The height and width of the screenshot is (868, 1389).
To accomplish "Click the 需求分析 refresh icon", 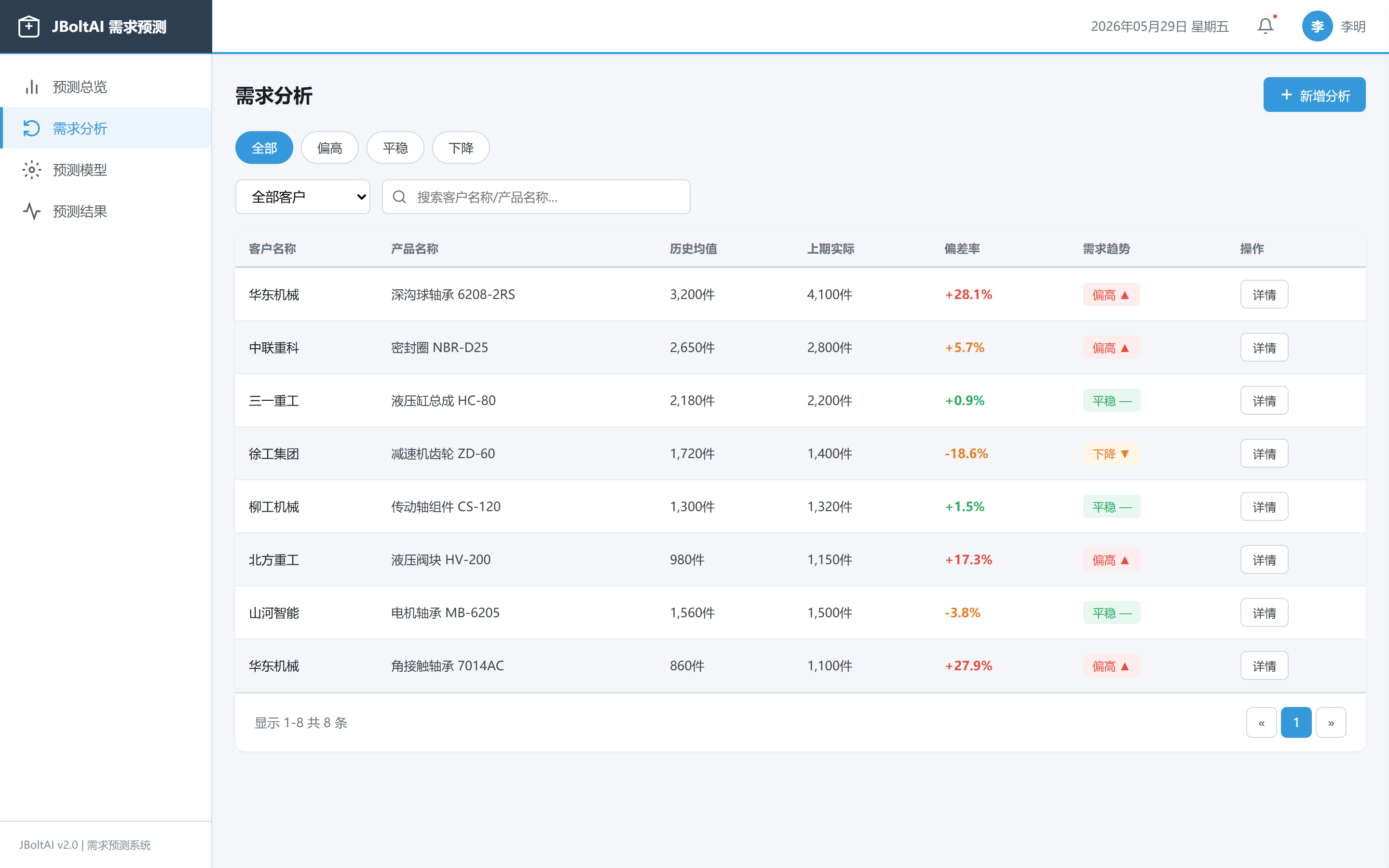I will pyautogui.click(x=31, y=128).
